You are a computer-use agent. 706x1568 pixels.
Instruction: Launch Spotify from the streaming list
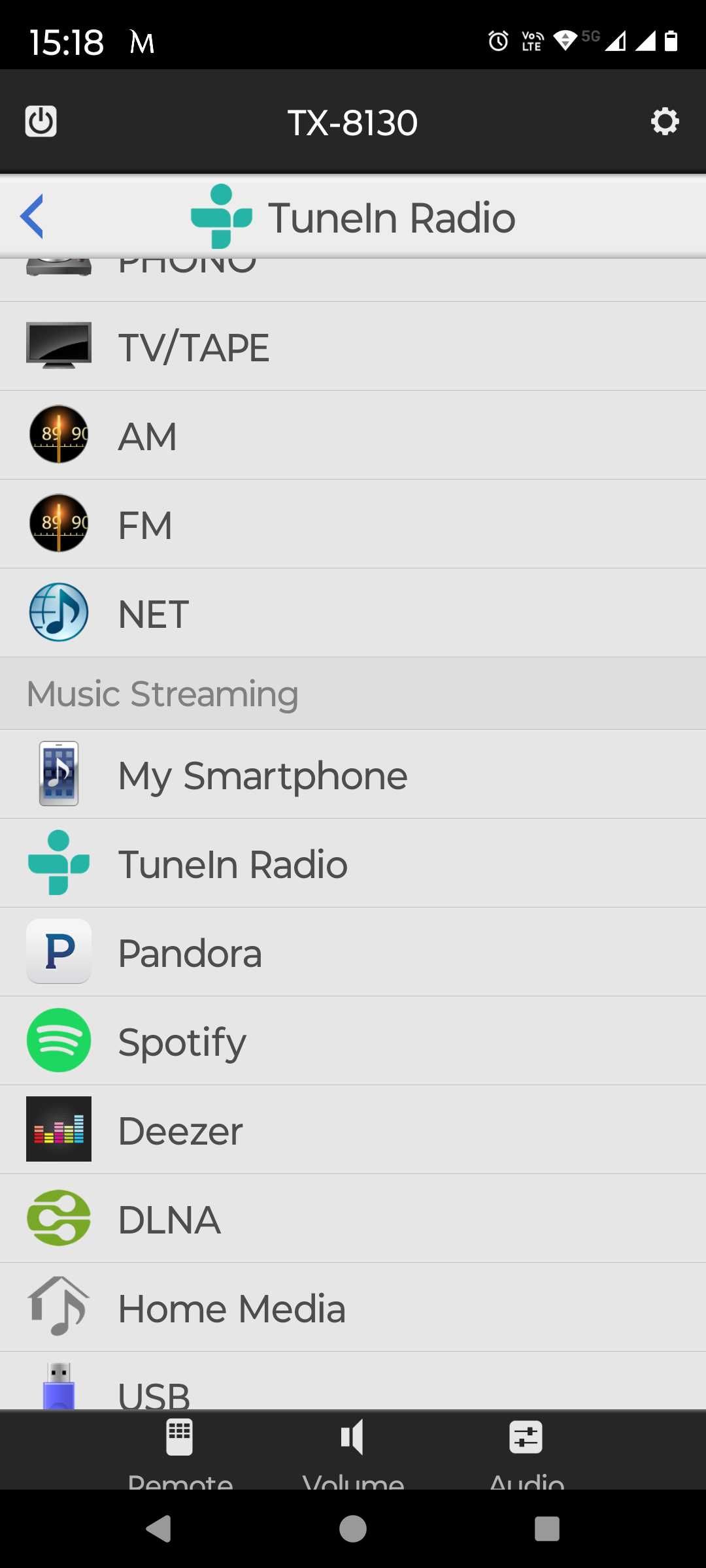tap(353, 1041)
